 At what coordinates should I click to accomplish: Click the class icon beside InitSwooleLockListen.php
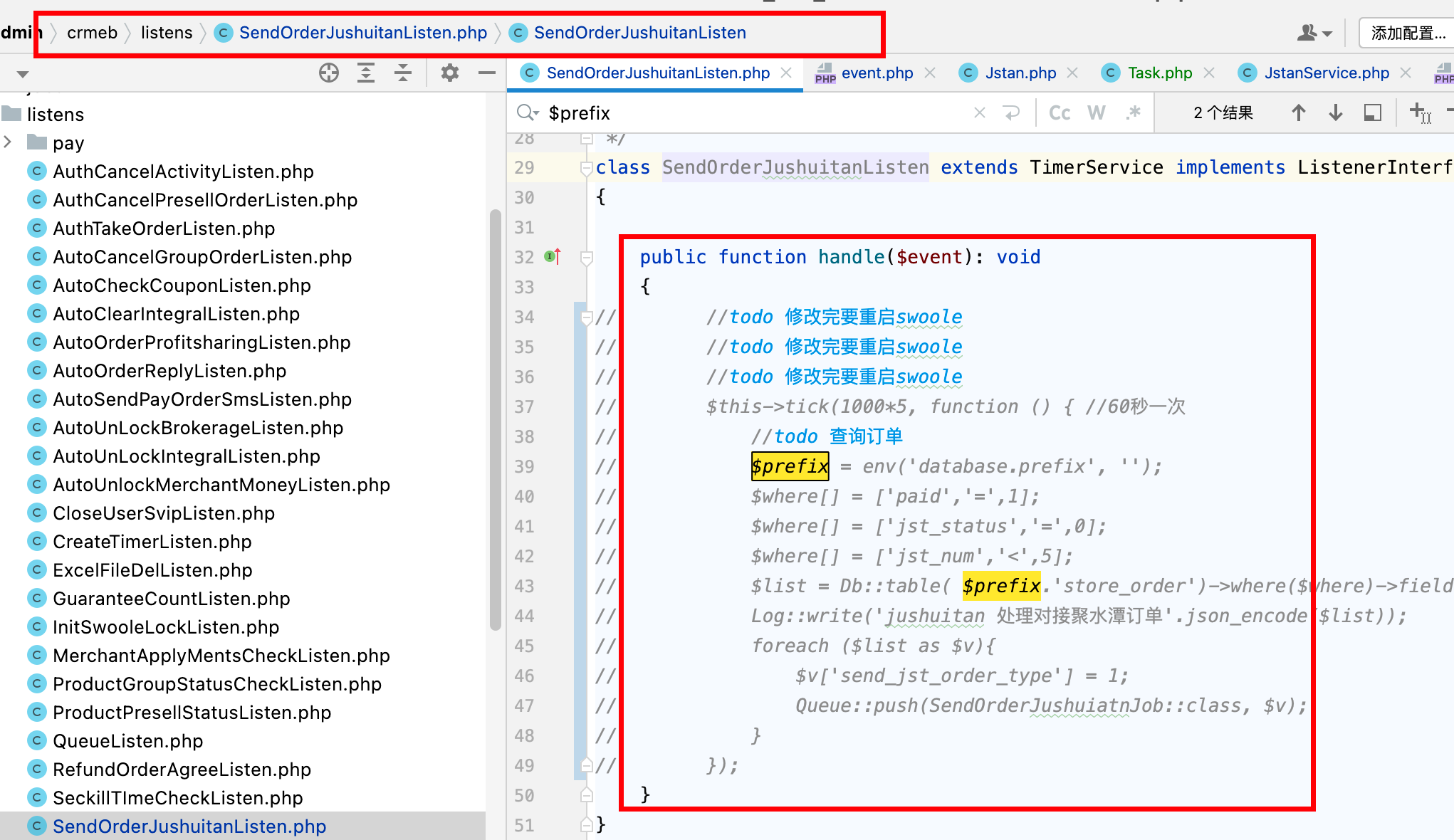click(x=36, y=626)
